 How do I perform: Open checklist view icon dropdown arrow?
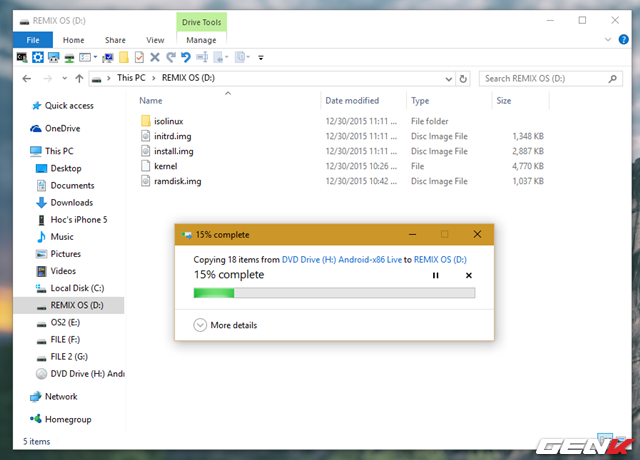(96, 57)
